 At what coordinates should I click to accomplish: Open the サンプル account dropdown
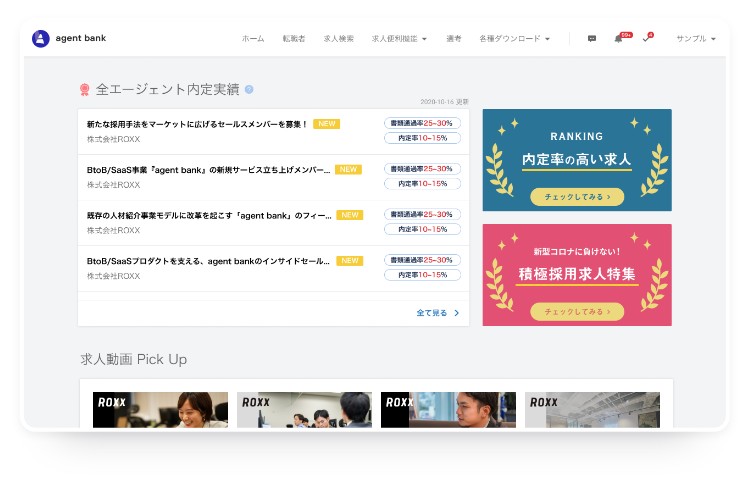pyautogui.click(x=696, y=39)
